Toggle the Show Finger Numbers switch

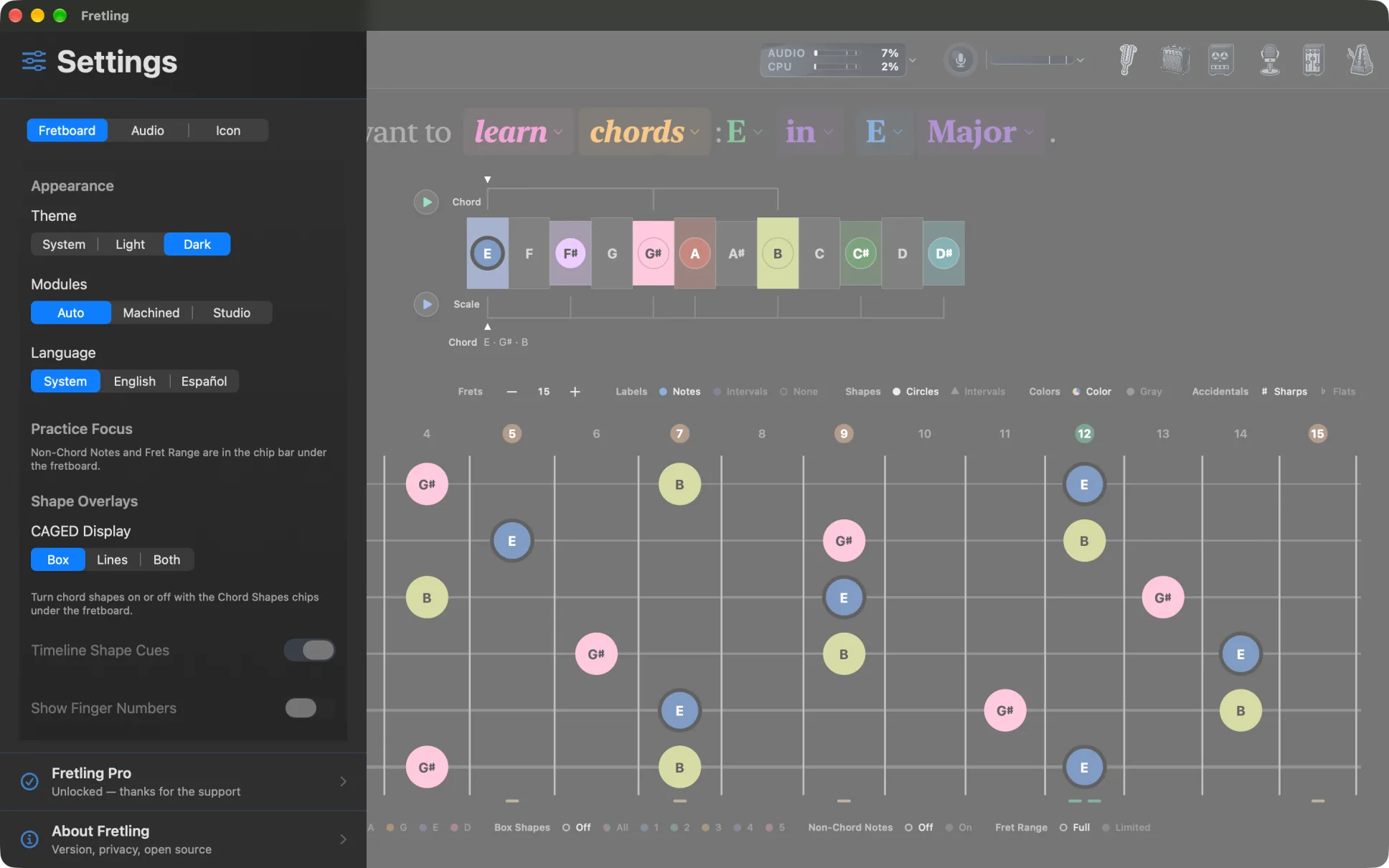click(309, 708)
